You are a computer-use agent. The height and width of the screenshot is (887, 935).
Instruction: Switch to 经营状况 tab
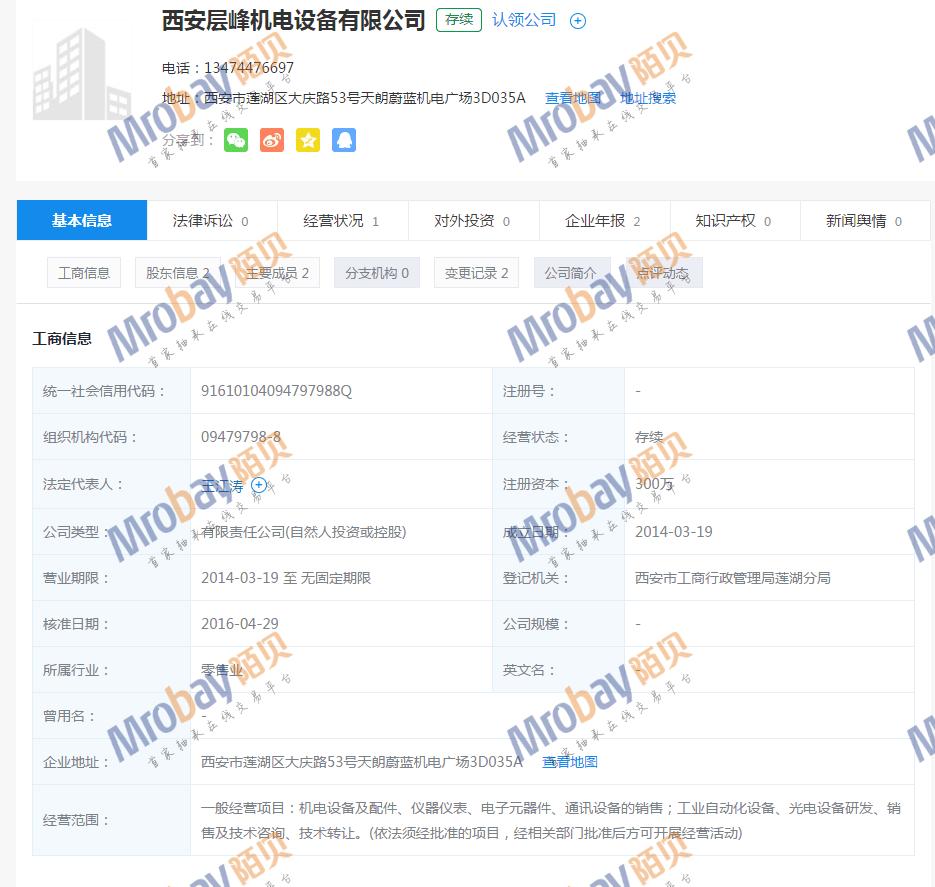click(342, 221)
